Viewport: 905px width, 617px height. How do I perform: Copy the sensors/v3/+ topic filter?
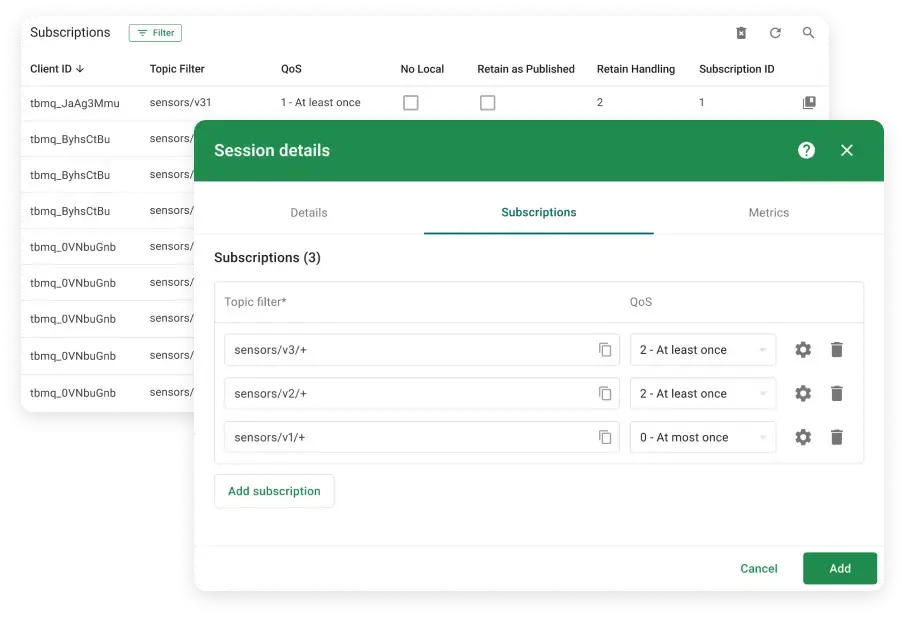click(x=605, y=350)
